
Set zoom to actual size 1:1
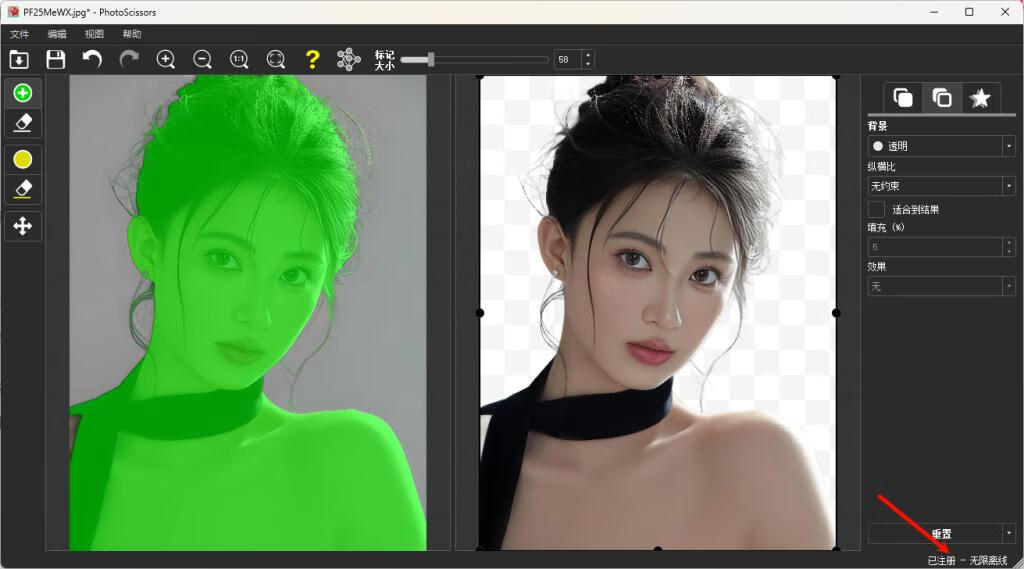239,59
